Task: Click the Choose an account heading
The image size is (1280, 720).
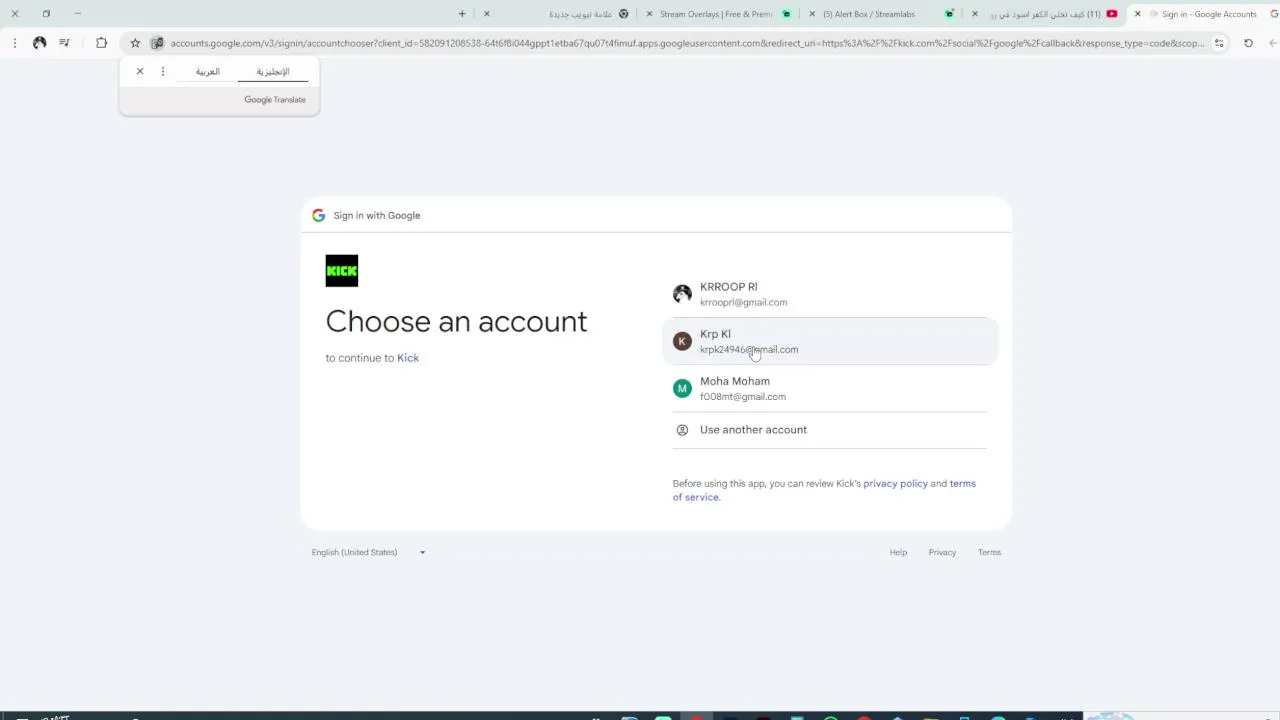Action: 456,321
